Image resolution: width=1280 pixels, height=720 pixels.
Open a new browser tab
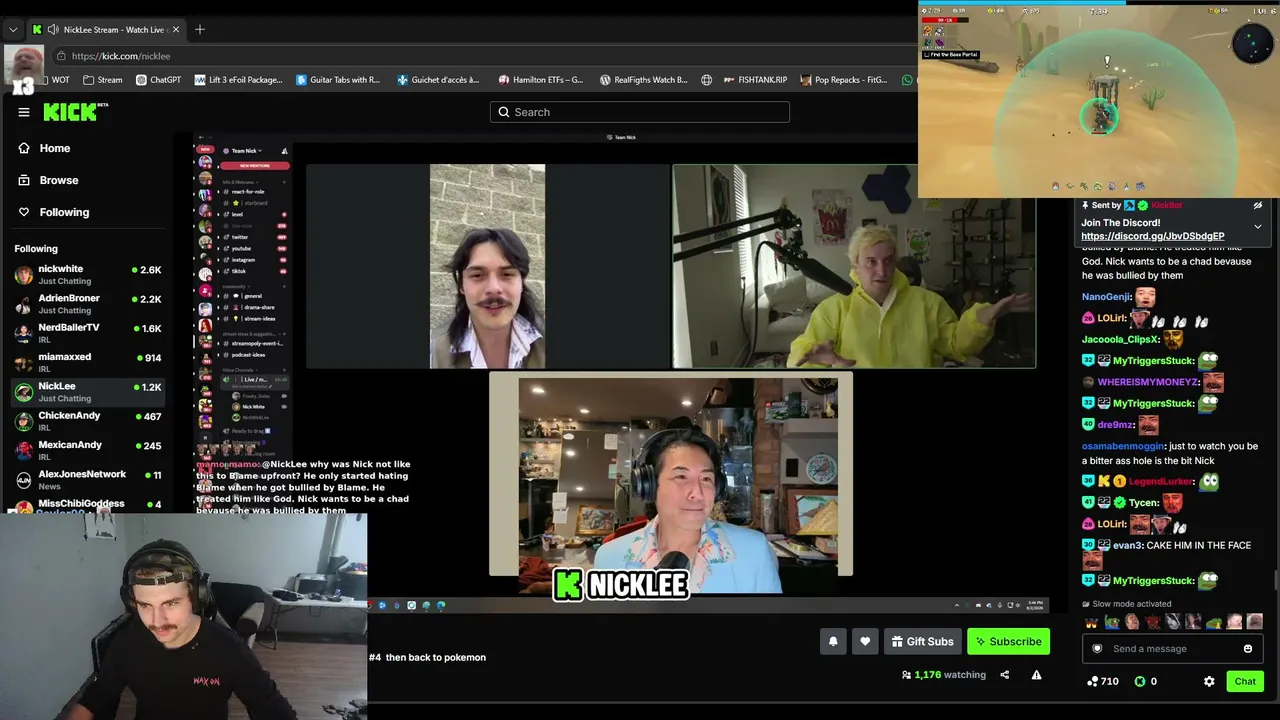(x=200, y=29)
